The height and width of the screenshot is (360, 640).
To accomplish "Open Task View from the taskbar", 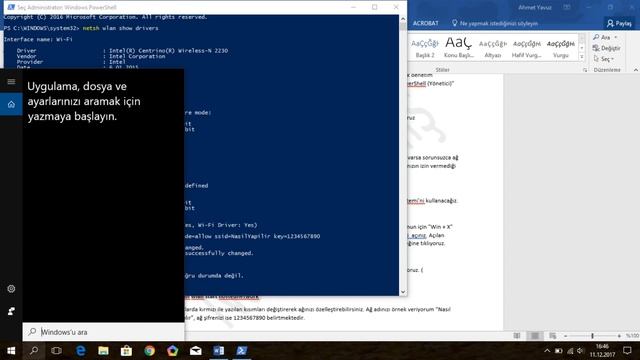I will (x=56, y=351).
